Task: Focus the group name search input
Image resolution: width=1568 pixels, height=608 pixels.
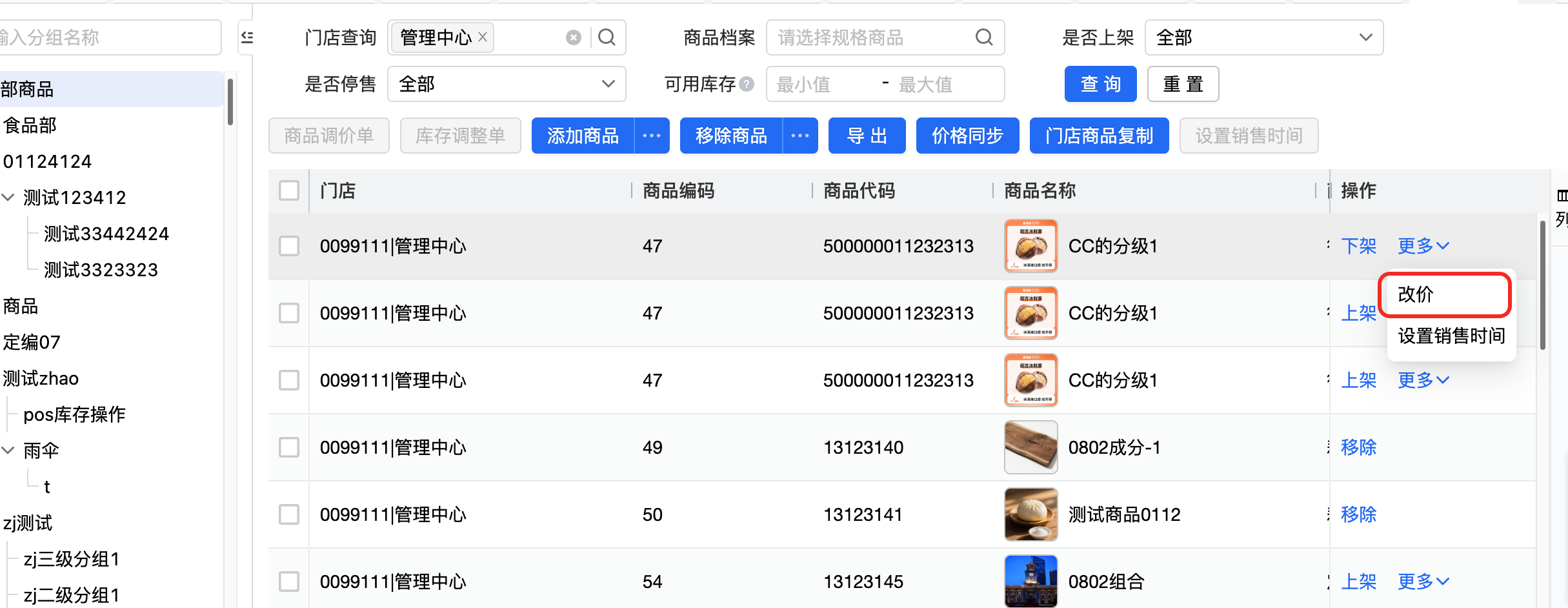Action: (x=110, y=37)
